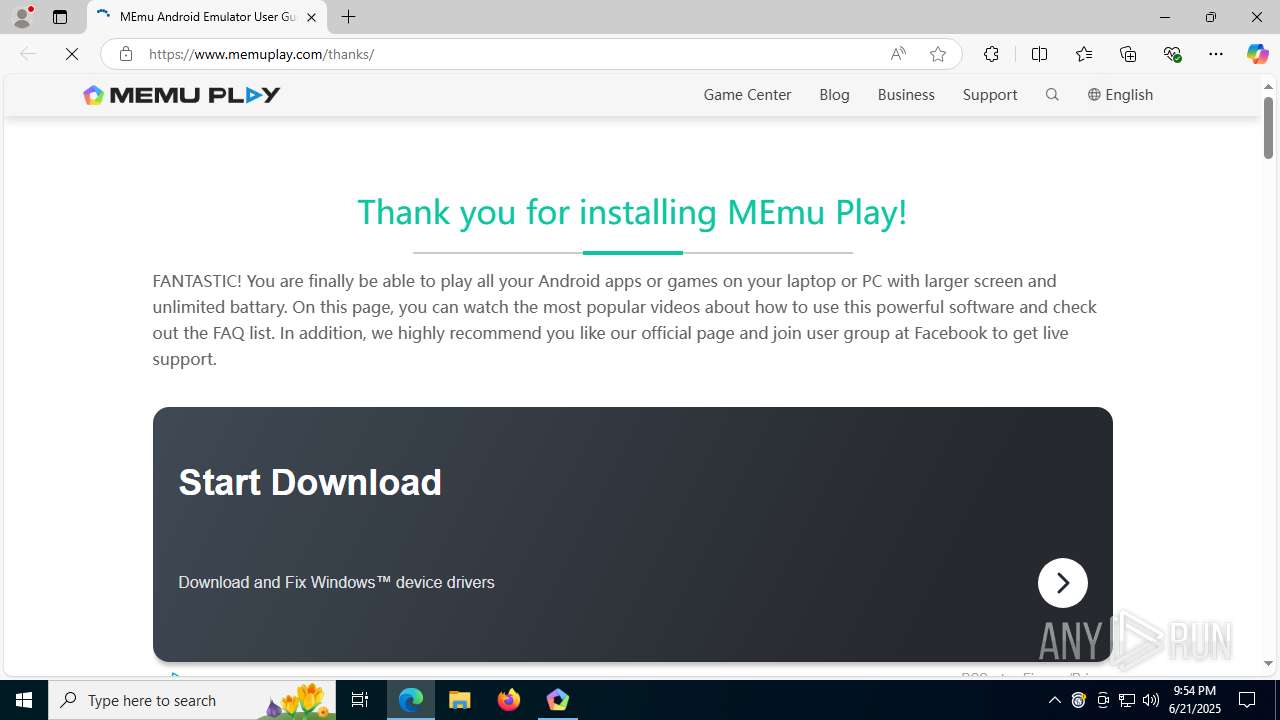Open the Game Center menu

coord(747,95)
